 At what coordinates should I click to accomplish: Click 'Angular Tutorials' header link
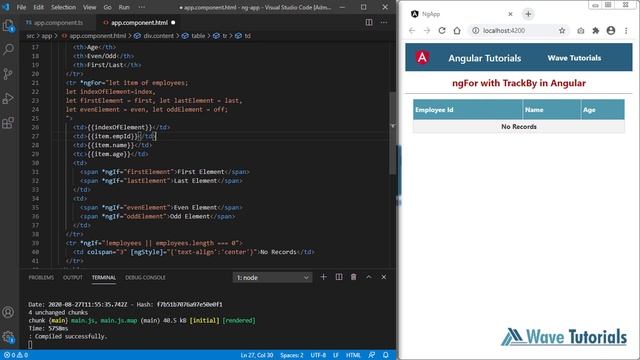coord(484,58)
